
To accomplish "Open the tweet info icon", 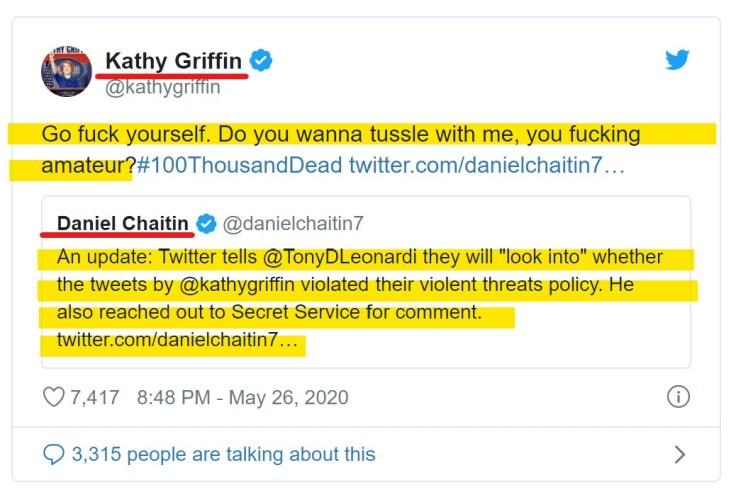I will [x=678, y=397].
